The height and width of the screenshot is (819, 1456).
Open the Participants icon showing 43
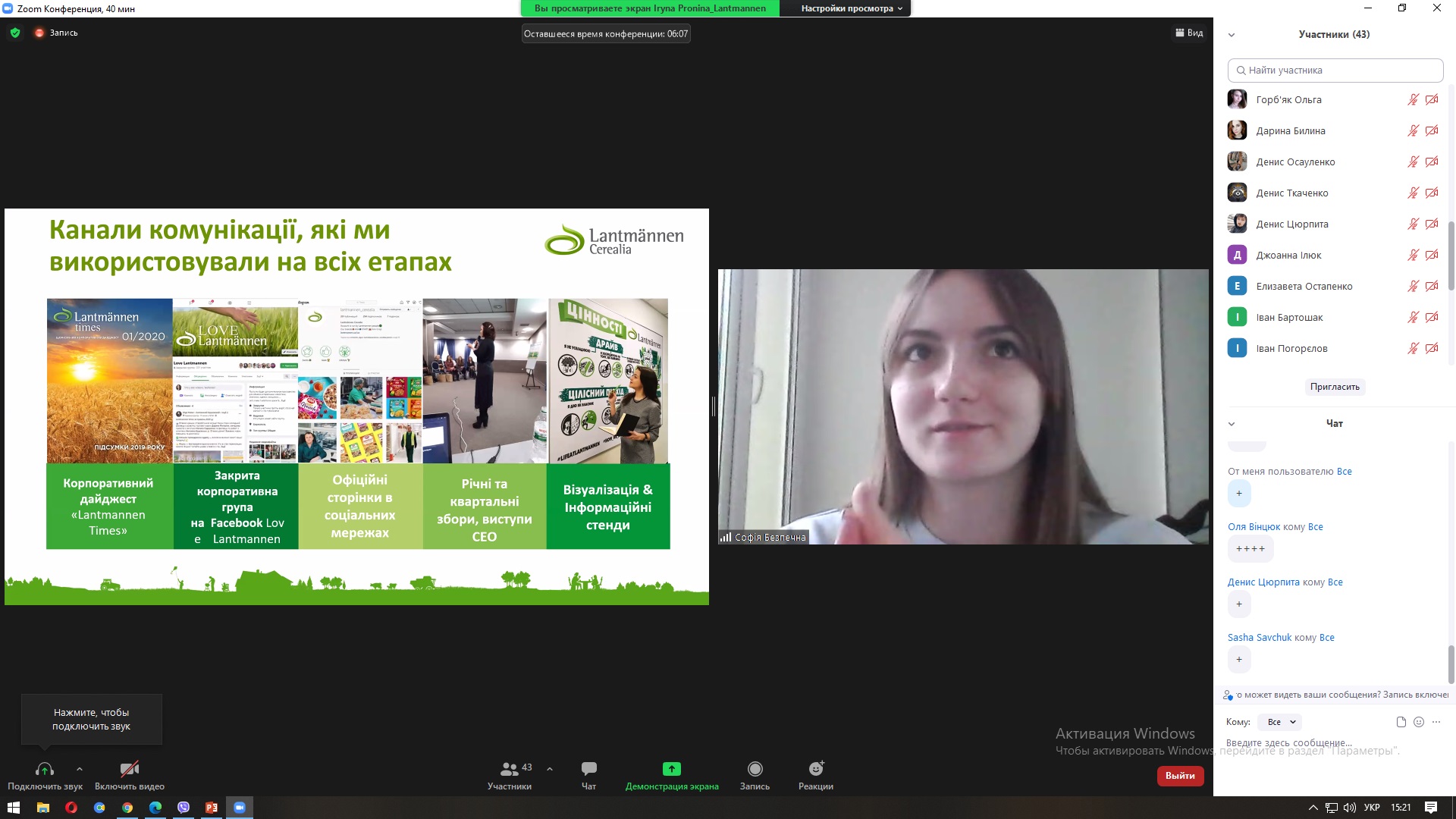(x=510, y=769)
